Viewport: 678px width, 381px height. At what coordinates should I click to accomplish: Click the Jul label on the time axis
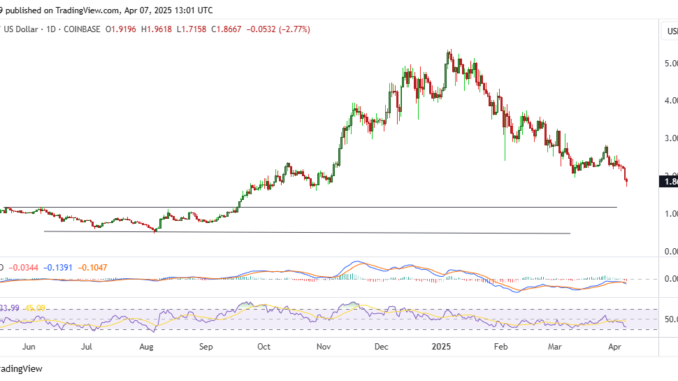[x=86, y=347]
